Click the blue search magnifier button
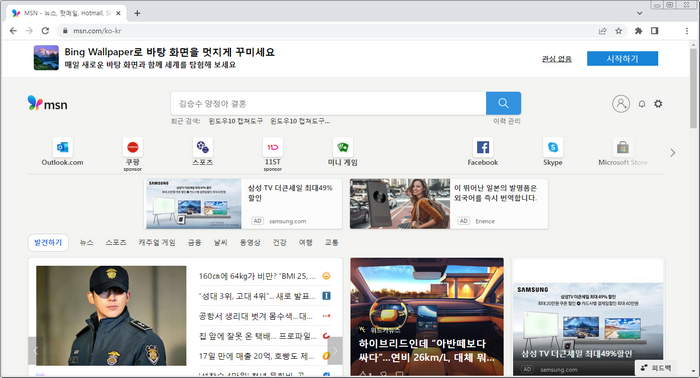The height and width of the screenshot is (378, 700). pos(503,104)
